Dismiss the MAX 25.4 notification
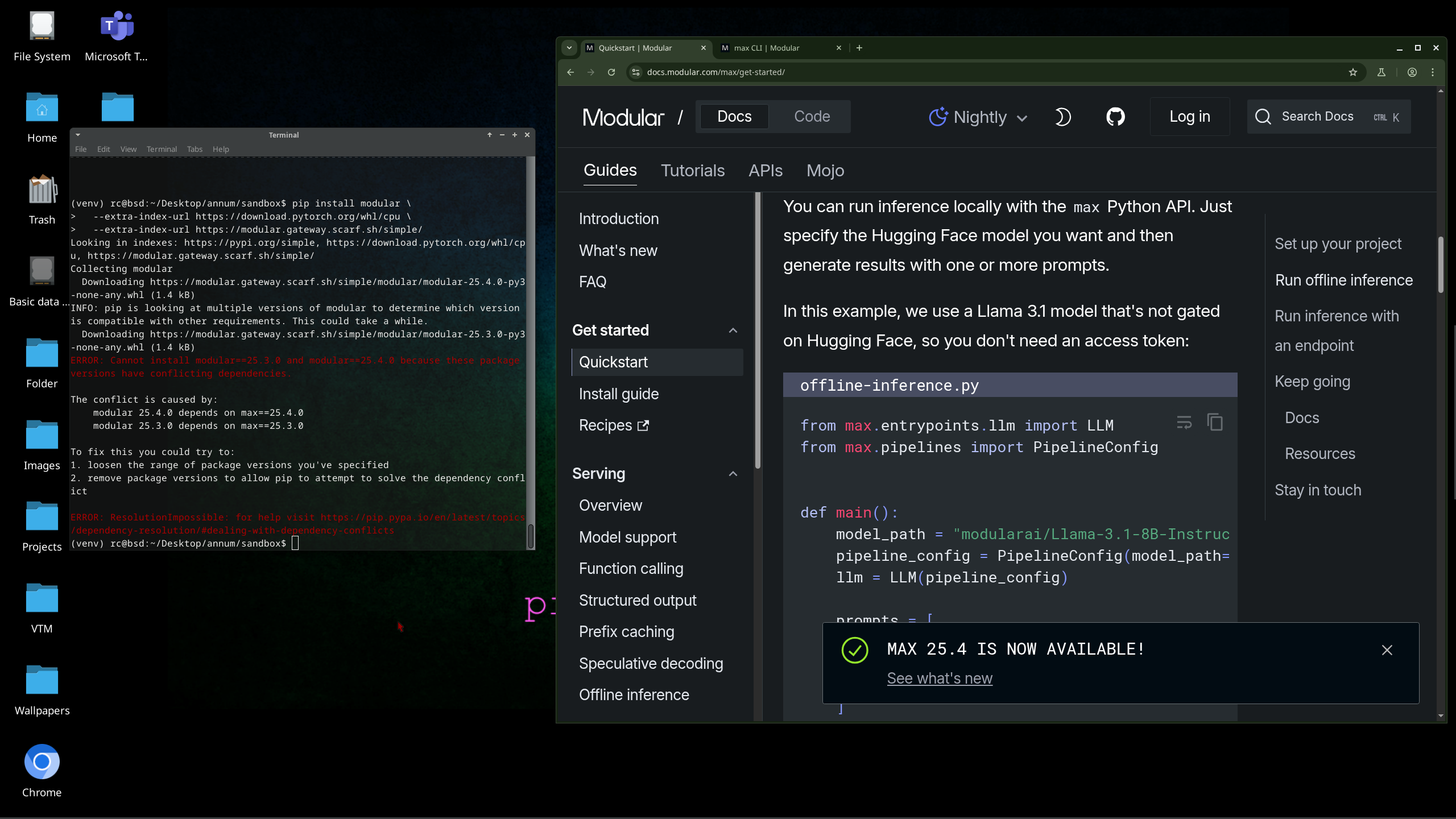1456x819 pixels. coord(1387,650)
